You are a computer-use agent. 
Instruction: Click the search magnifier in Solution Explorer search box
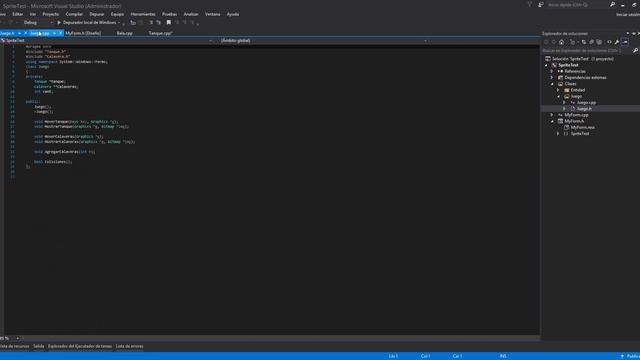[x=636, y=51]
